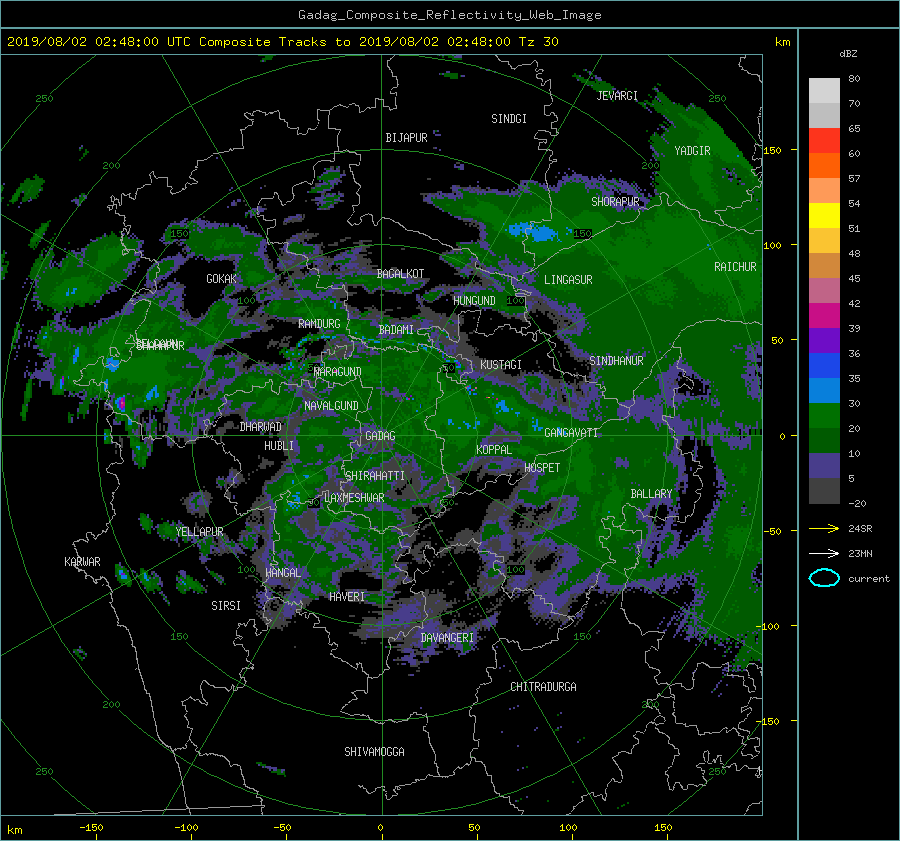Pick the light blue 35–30 dBZ swatch
900x841 pixels.
tap(824, 390)
